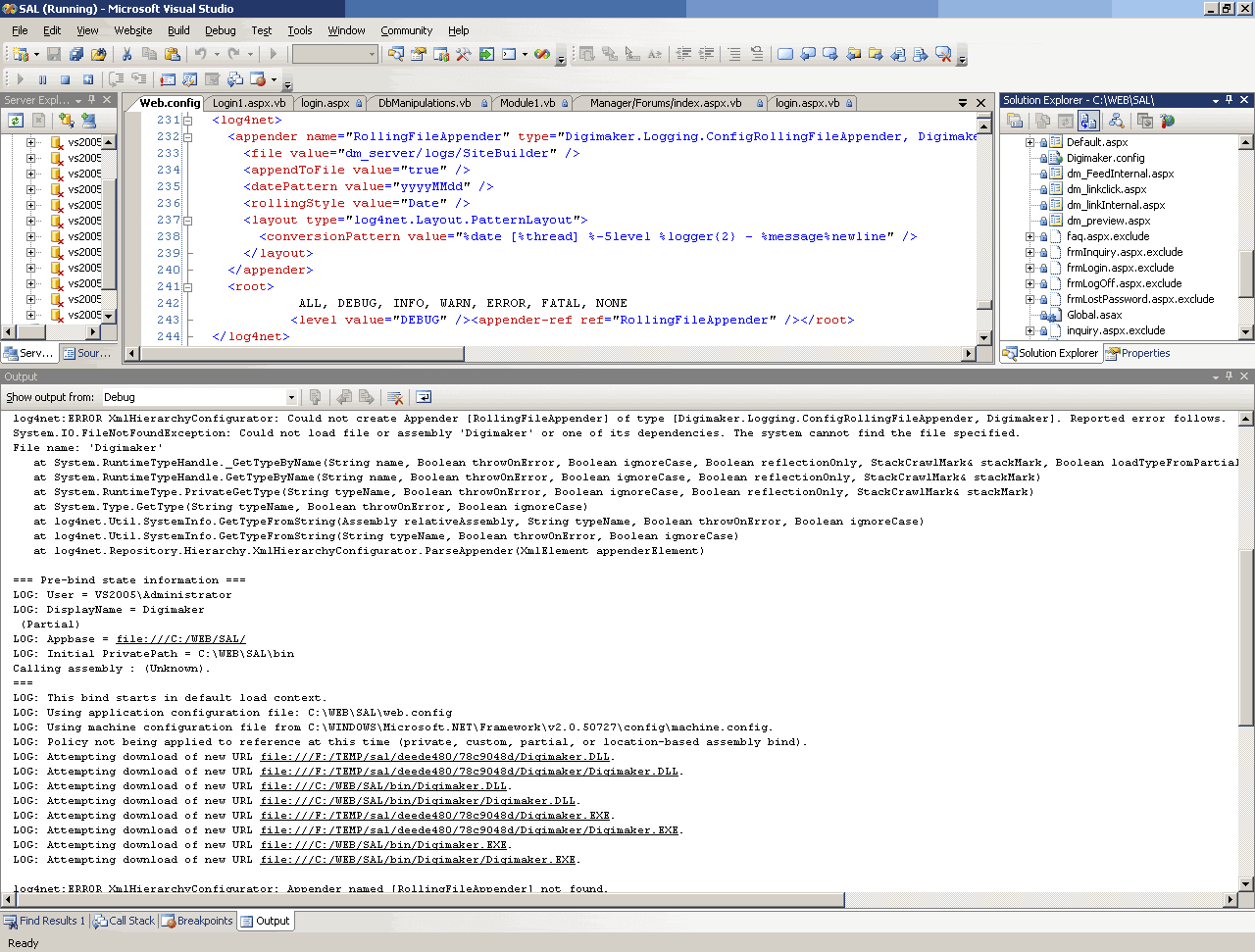The height and width of the screenshot is (952, 1255).
Task: Clear all bookmarks icon with red X
Action: pos(943,54)
